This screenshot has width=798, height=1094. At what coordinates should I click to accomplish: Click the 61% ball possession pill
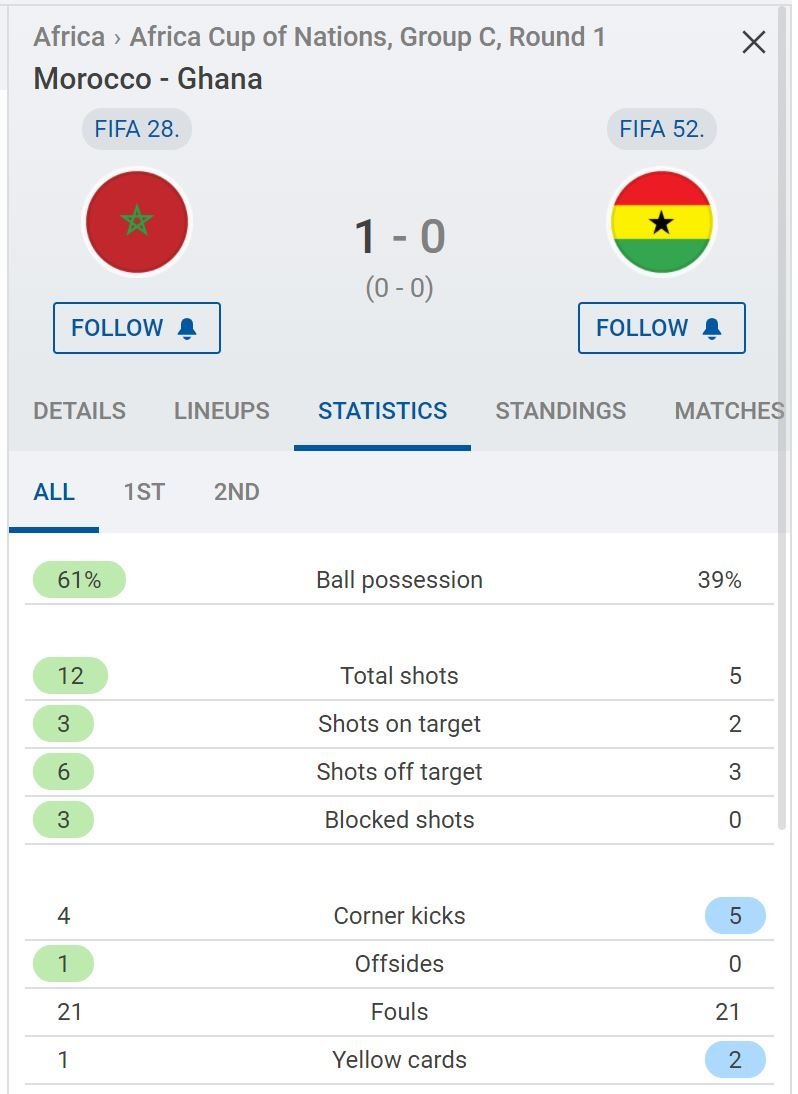[x=79, y=580]
